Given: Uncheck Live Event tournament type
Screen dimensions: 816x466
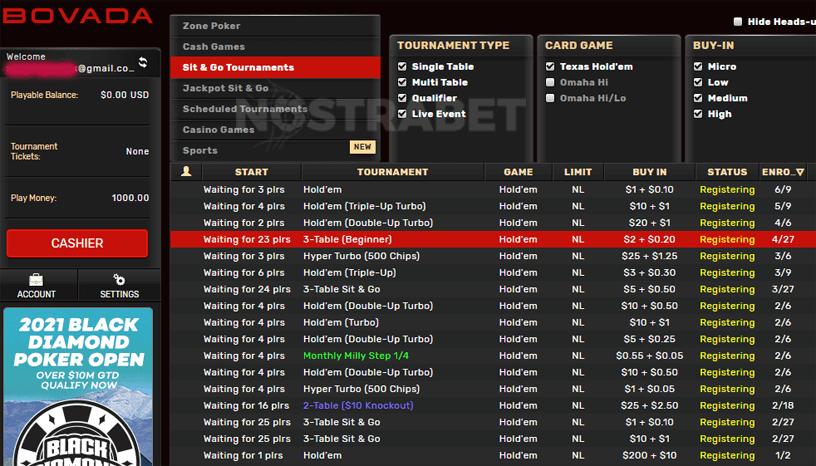Looking at the screenshot, I should (402, 114).
